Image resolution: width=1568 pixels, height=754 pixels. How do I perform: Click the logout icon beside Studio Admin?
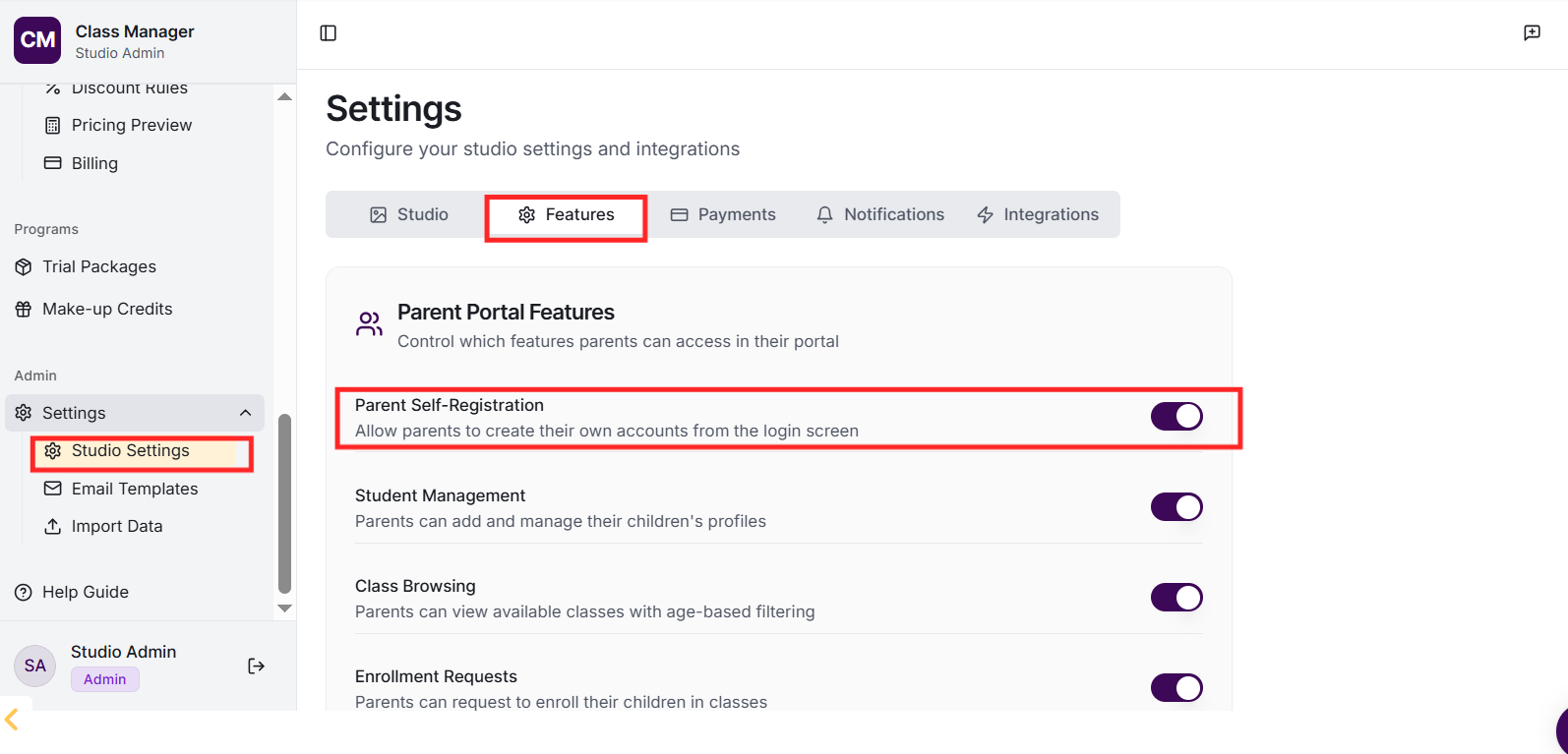(x=256, y=667)
